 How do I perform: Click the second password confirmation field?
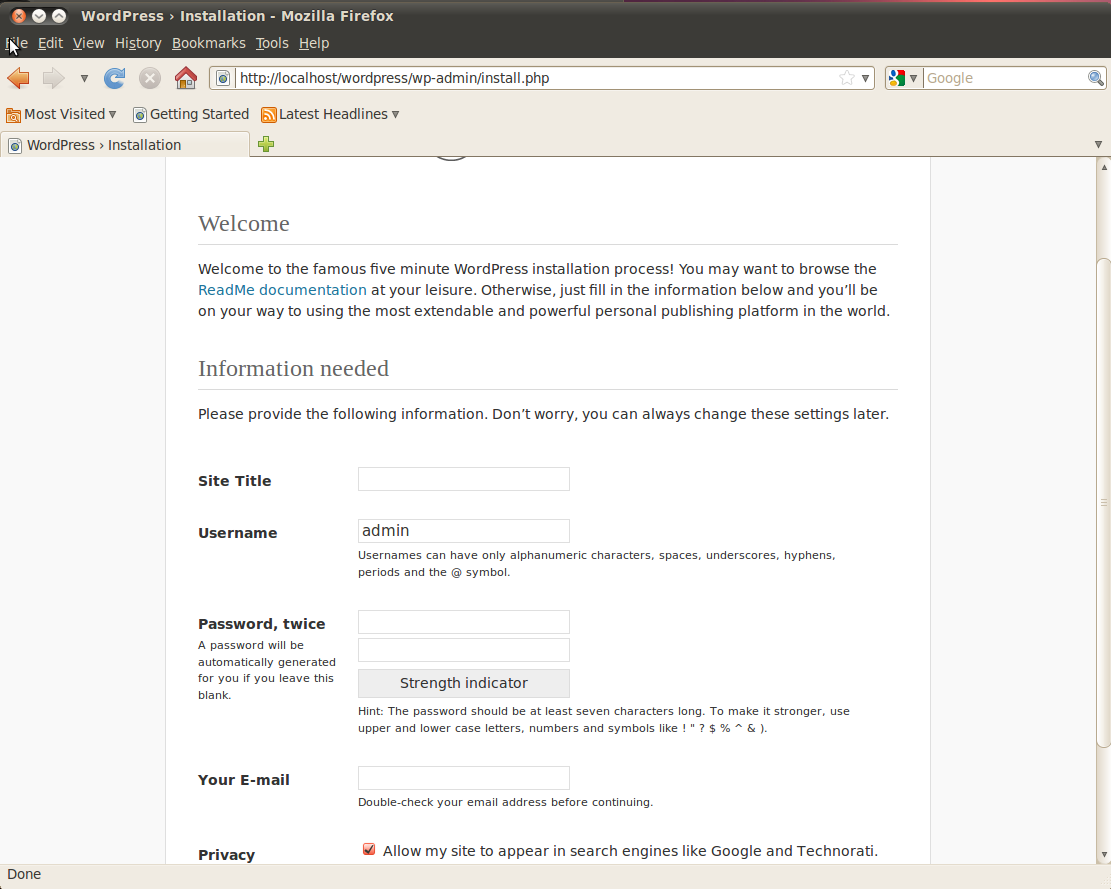pos(463,650)
